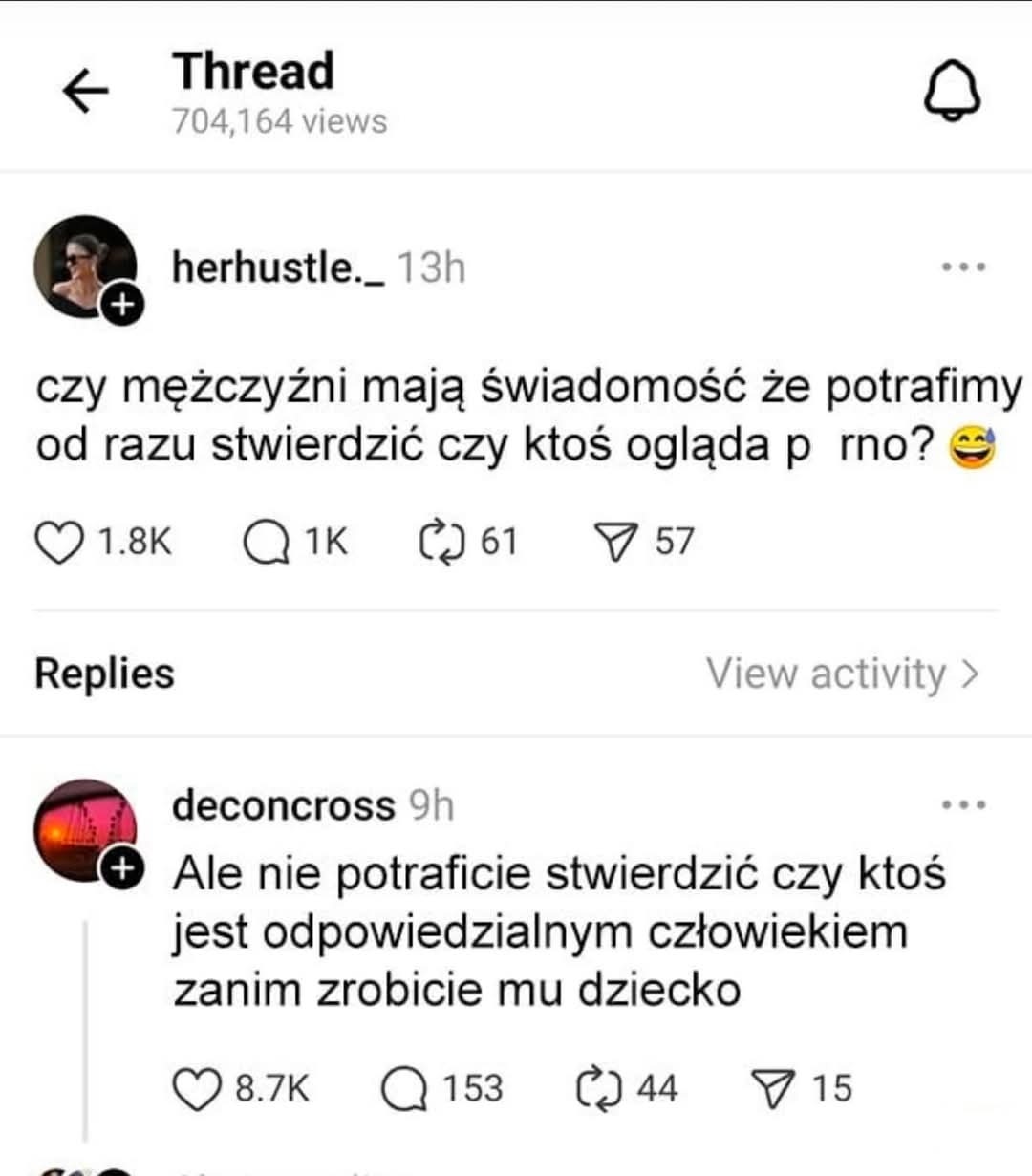Viewport: 1032px width, 1176px height.
Task: Share the deconcross reply via send icon
Action: 774,1089
